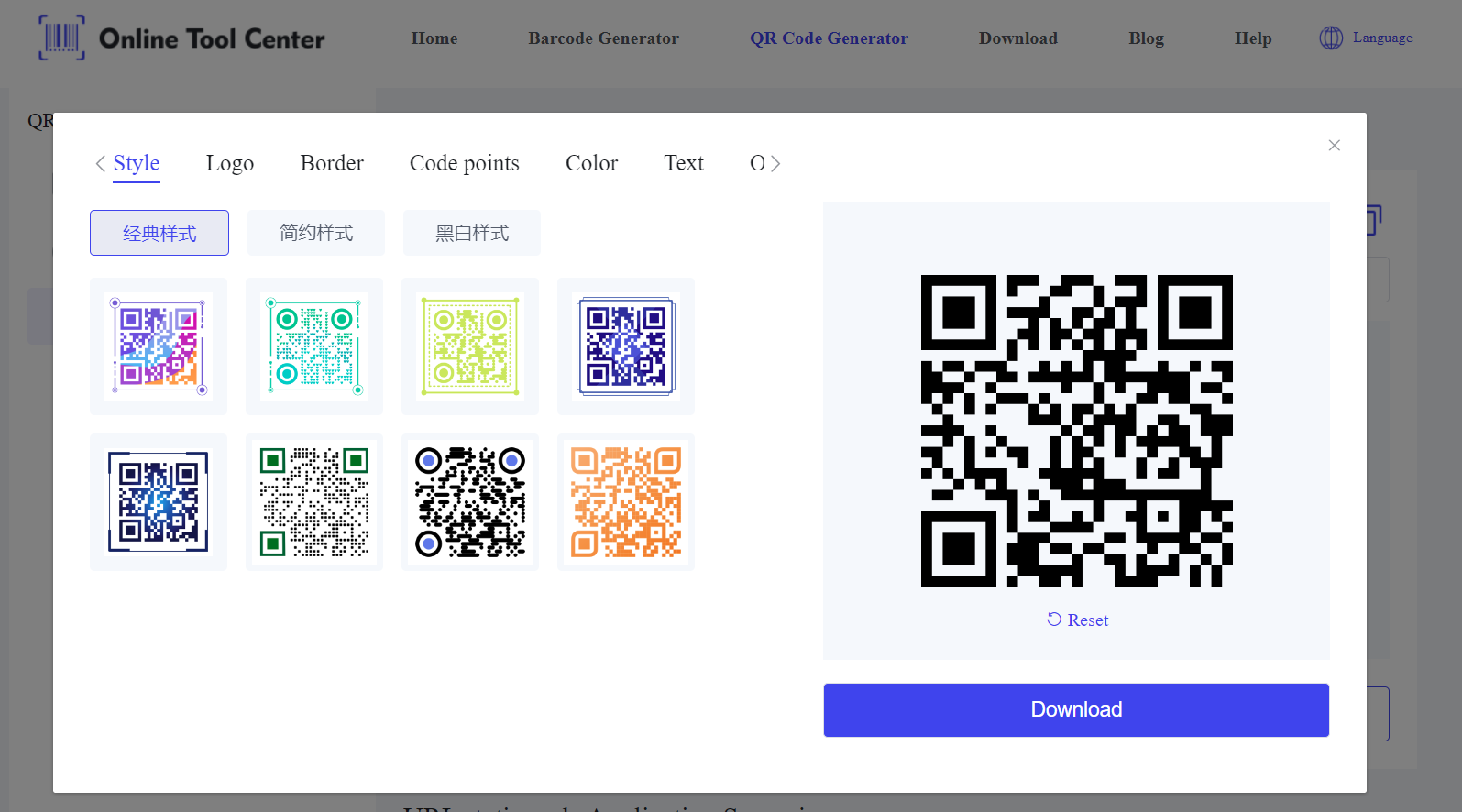Screen dimensions: 1462x812
Task: Go to Home in top navigation
Action: coord(434,38)
